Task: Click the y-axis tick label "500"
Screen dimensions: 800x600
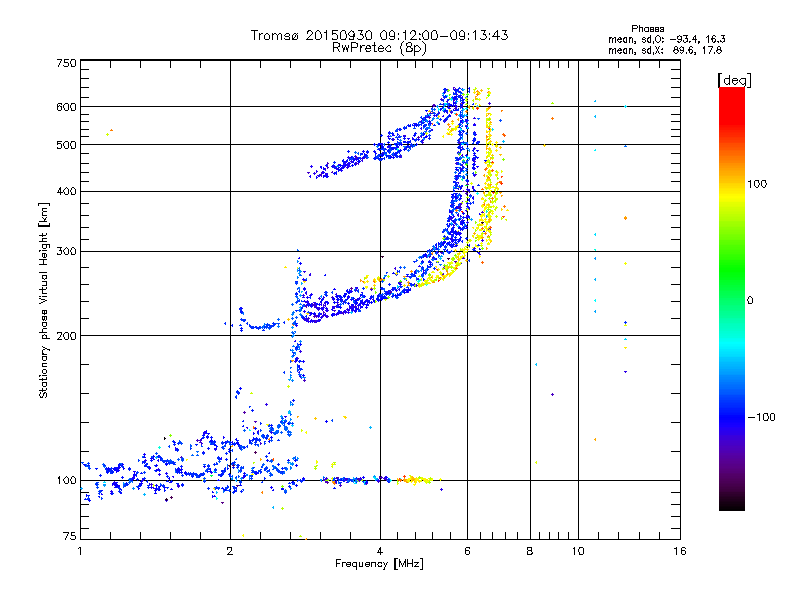Action: tap(67, 145)
